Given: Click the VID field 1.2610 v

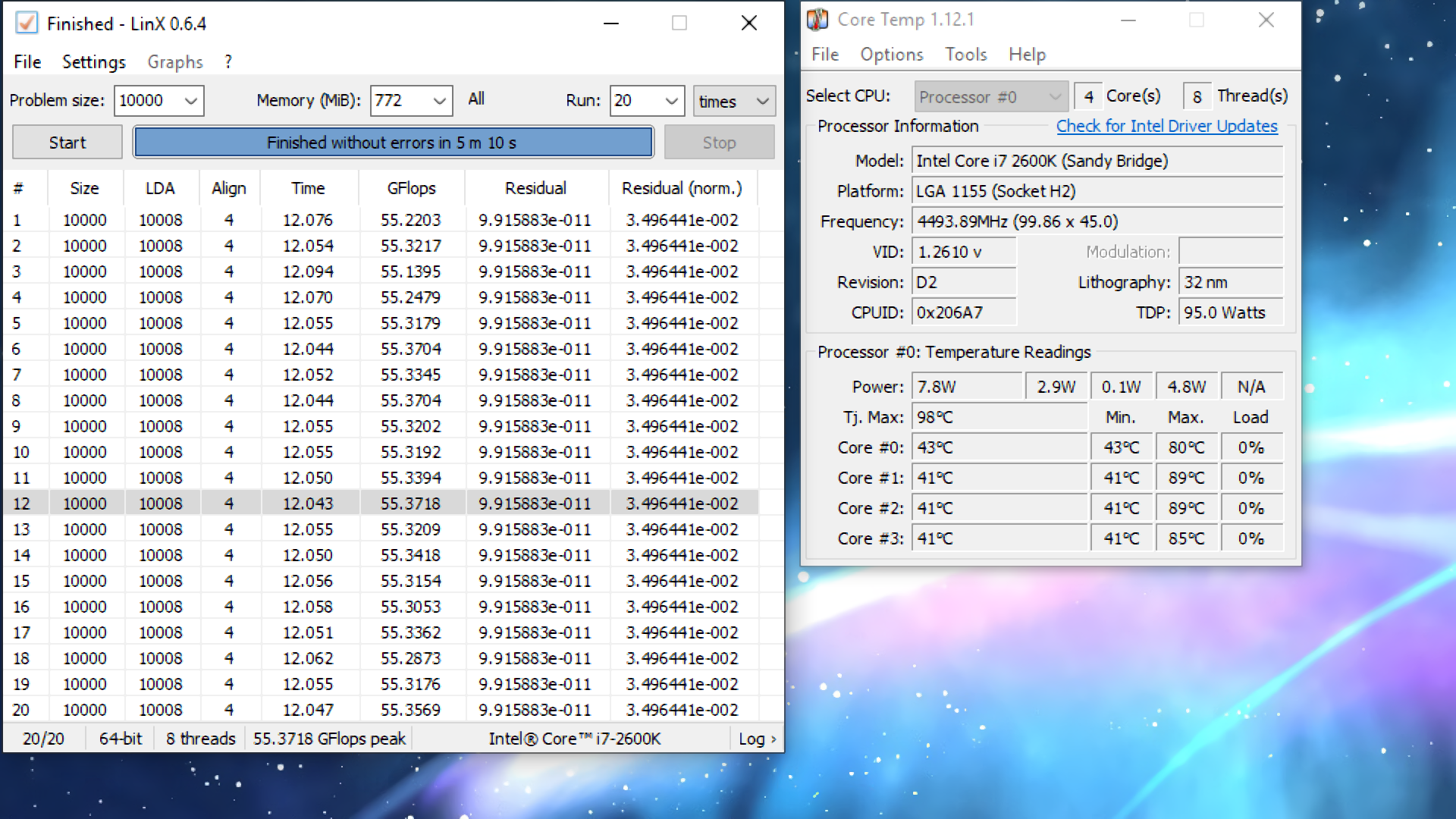Looking at the screenshot, I should [964, 252].
